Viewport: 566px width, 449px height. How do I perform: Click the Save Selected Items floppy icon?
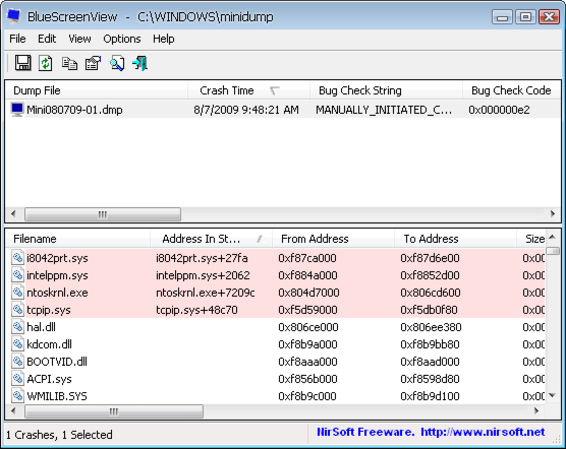click(x=23, y=64)
